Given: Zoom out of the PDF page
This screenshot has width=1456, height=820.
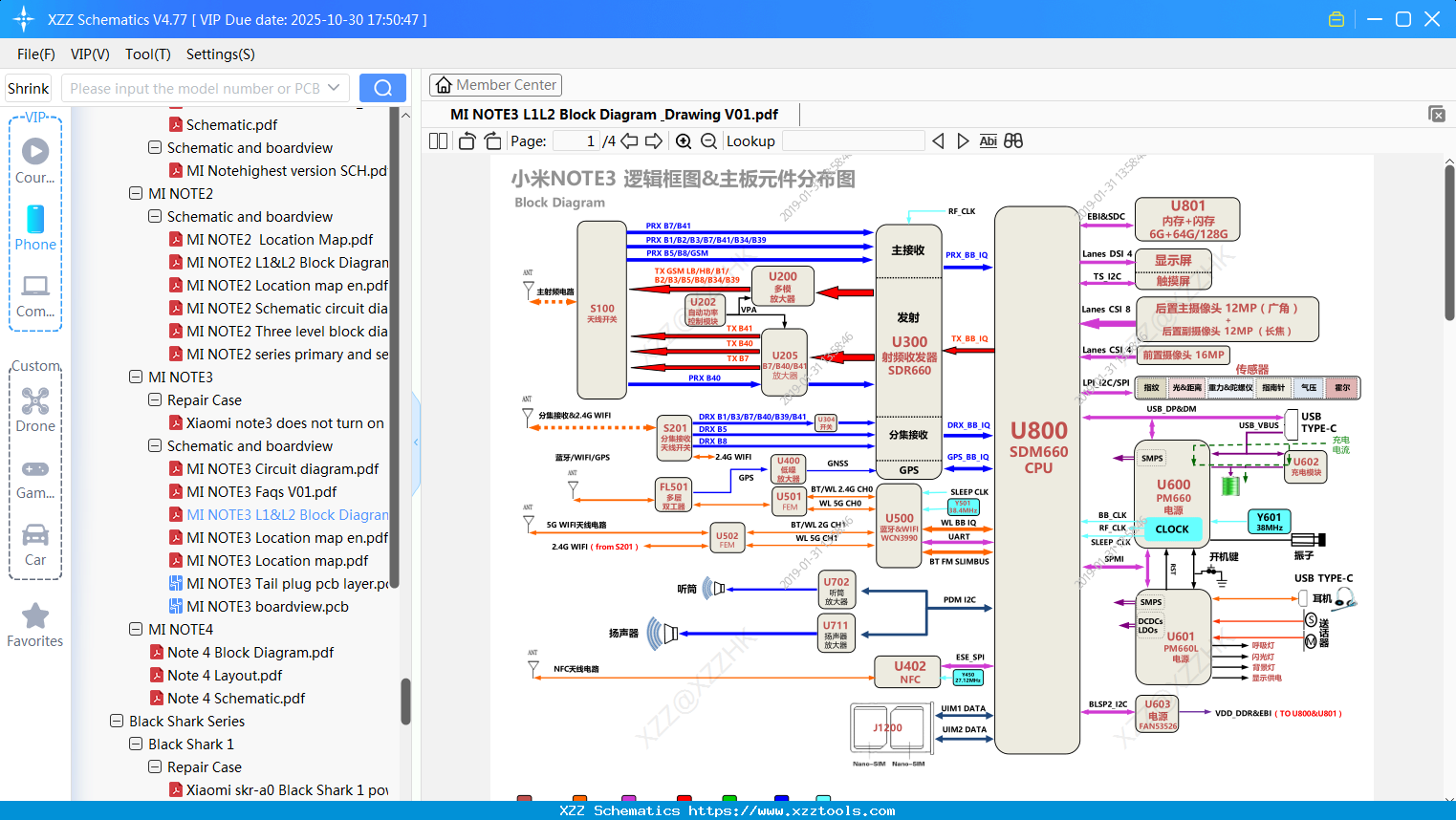Looking at the screenshot, I should tap(708, 140).
